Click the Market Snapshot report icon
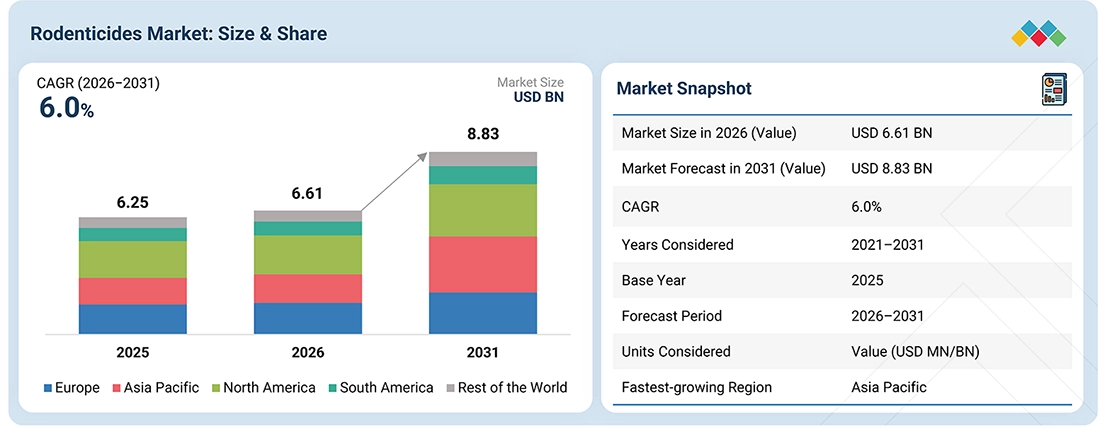1100x429 pixels. (x=1054, y=90)
